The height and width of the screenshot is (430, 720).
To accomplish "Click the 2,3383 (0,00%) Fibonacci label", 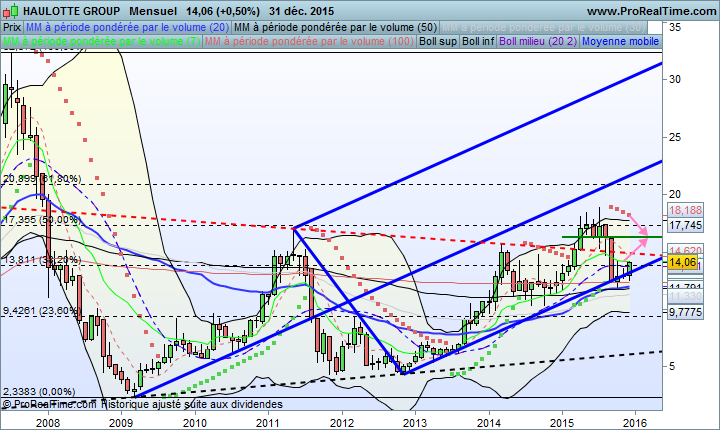I will (x=39, y=392).
